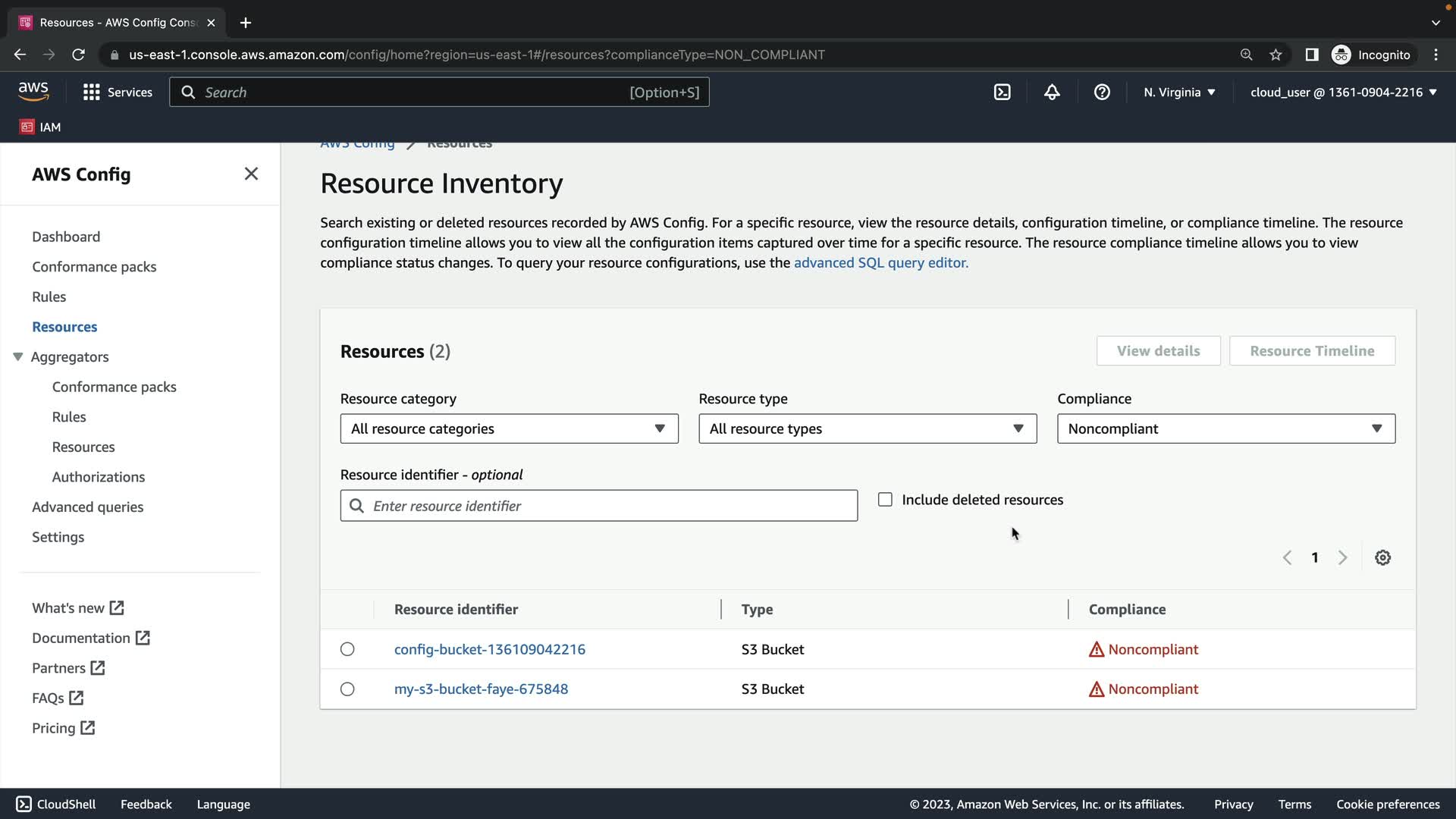Click the AWS logo home icon
The height and width of the screenshot is (819, 1456).
pos(33,92)
